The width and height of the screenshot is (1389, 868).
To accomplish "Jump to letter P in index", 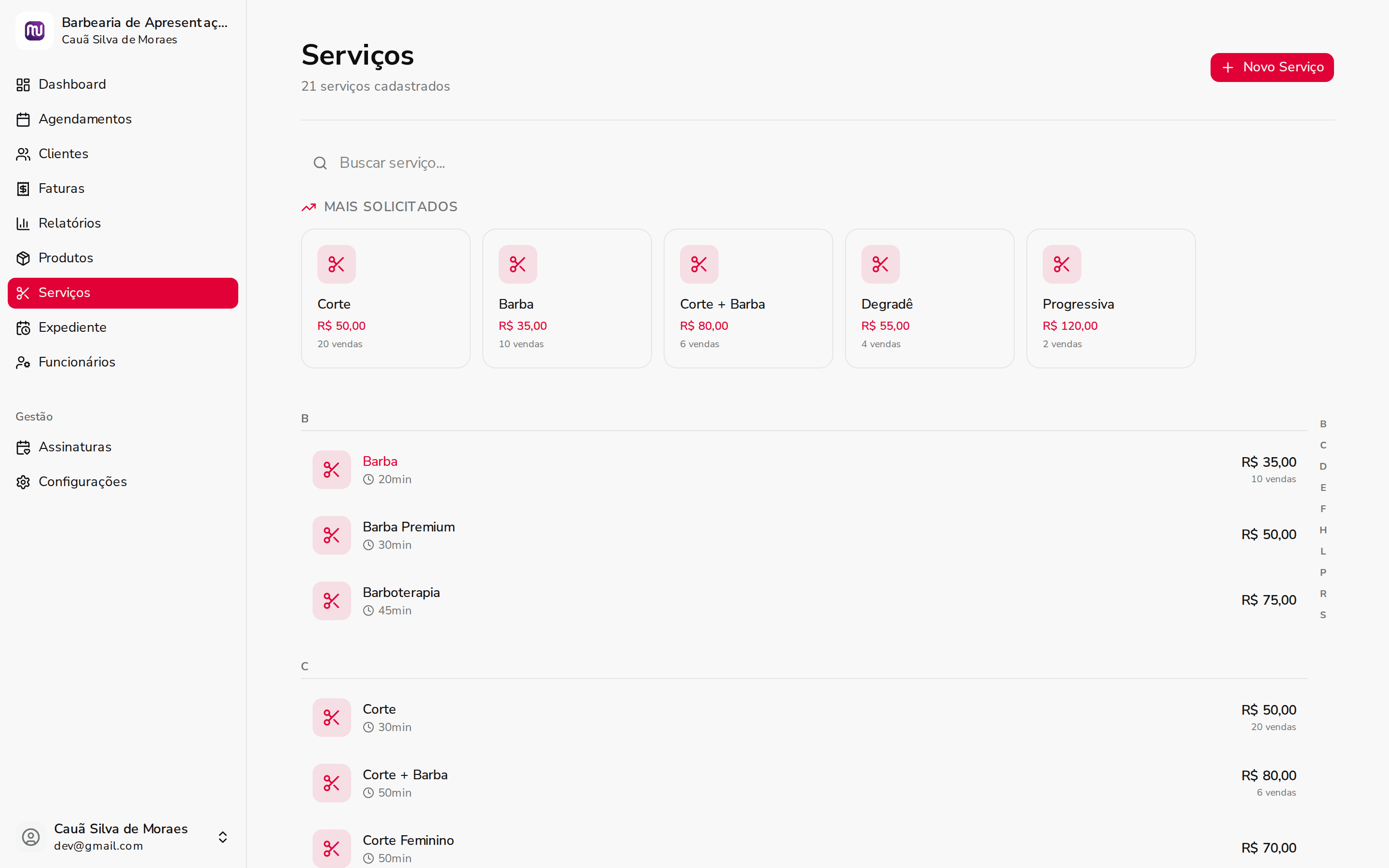I will (x=1323, y=572).
